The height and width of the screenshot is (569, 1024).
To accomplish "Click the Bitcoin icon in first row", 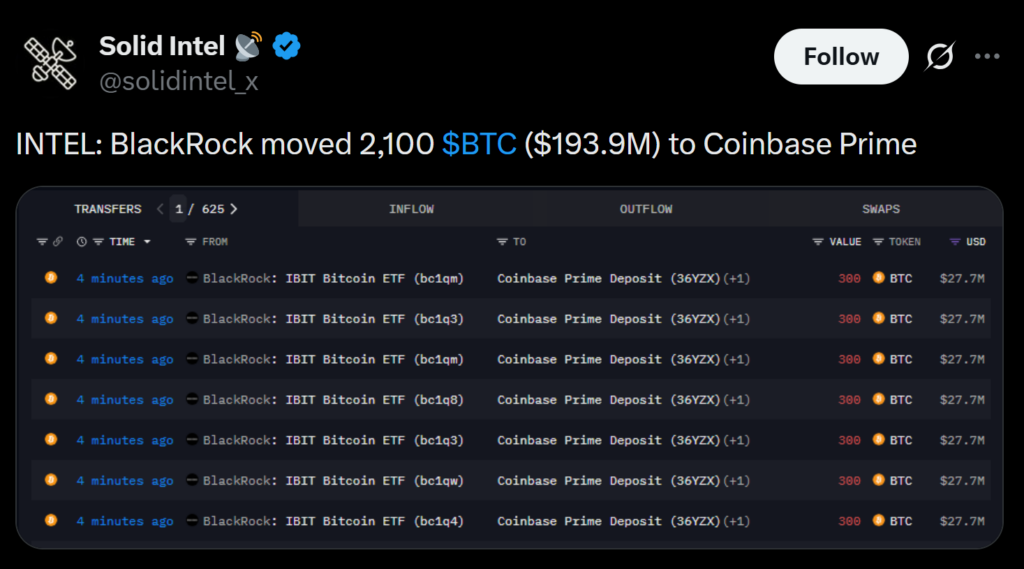I will (51, 278).
